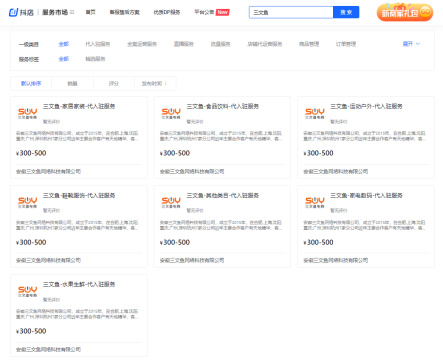Expand categories with 展开 chevron
This screenshot has width=443, height=362.
tap(411, 44)
